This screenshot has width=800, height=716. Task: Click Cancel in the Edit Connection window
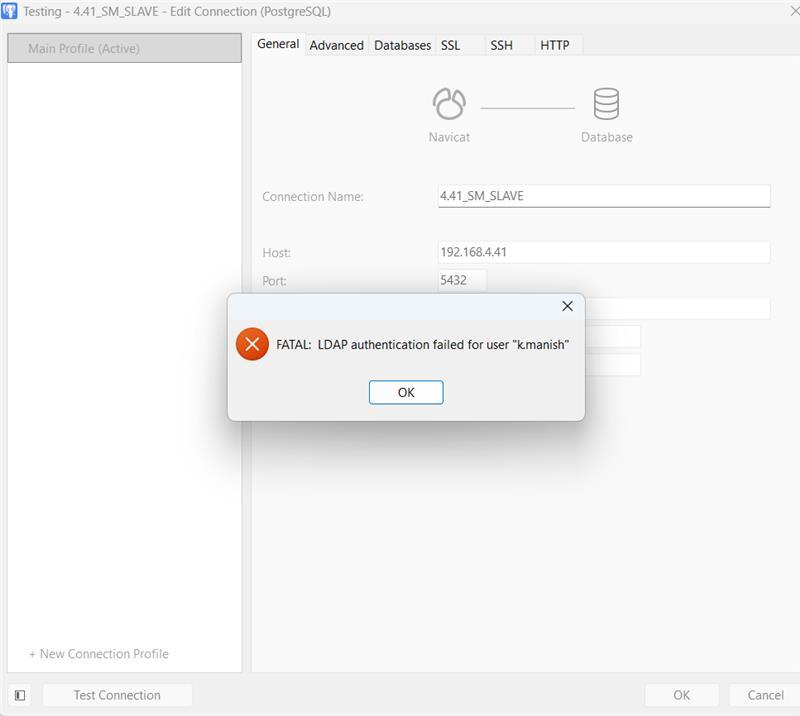point(765,695)
